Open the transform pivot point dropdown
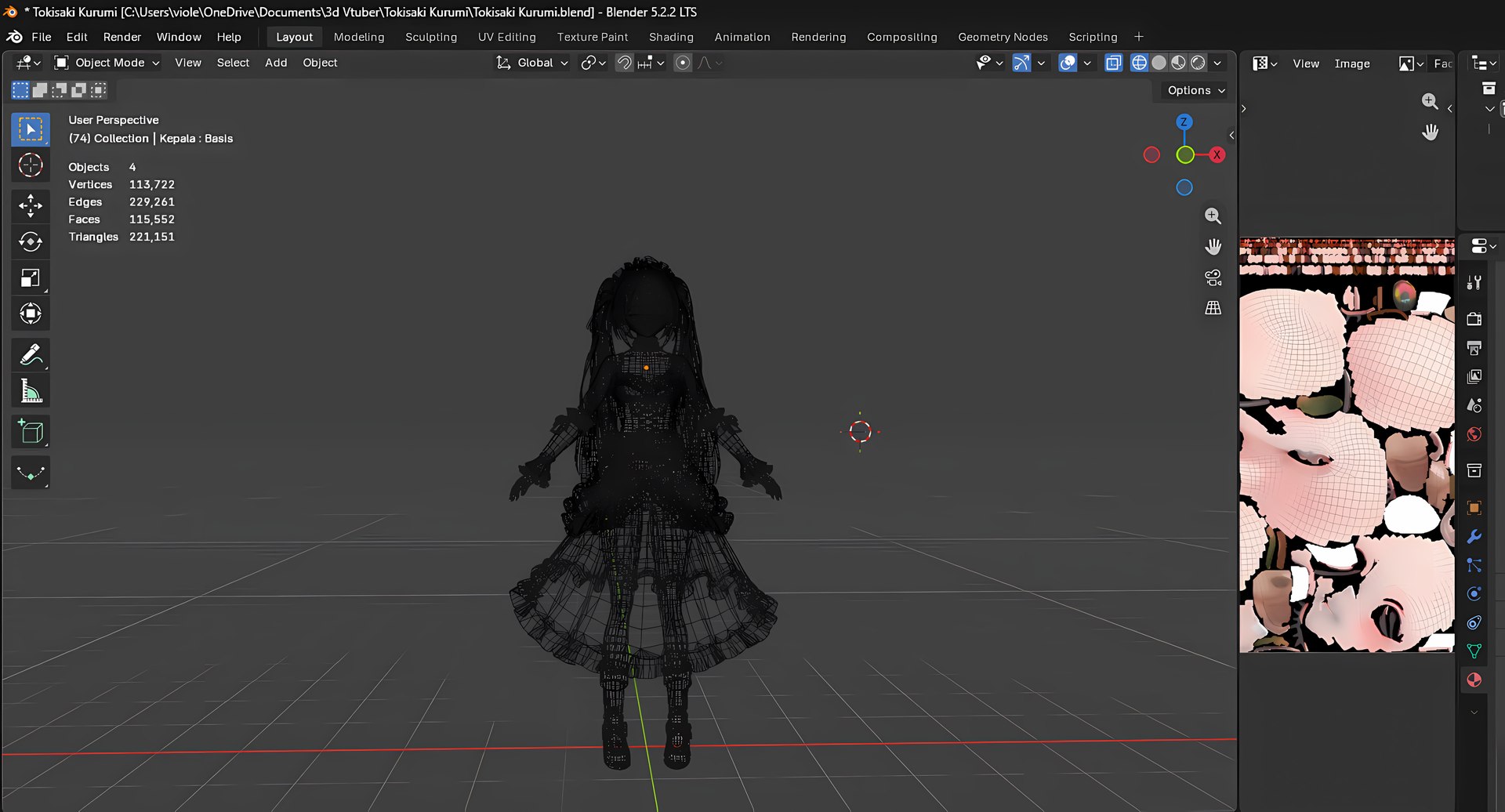The width and height of the screenshot is (1505, 812). (593, 63)
